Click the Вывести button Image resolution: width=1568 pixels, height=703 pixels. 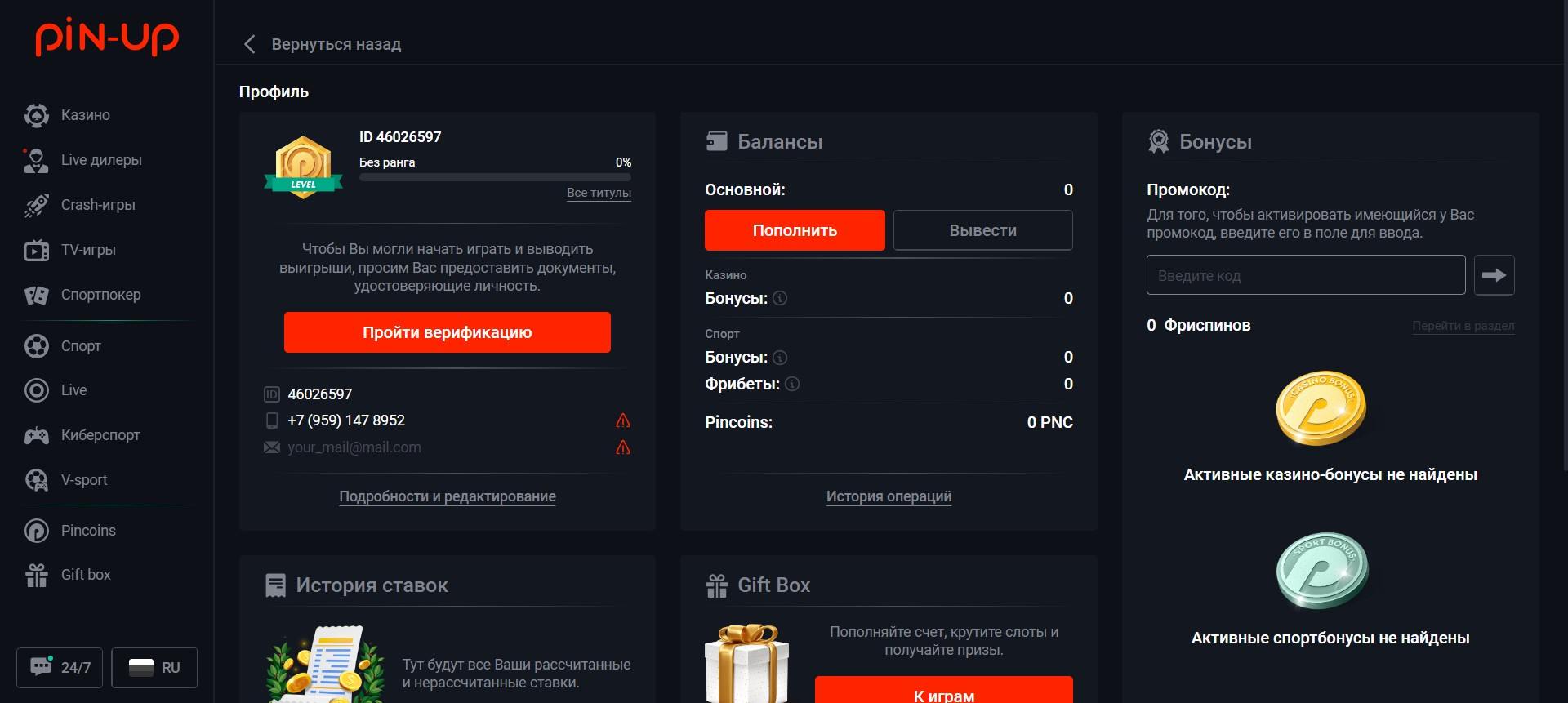point(983,230)
